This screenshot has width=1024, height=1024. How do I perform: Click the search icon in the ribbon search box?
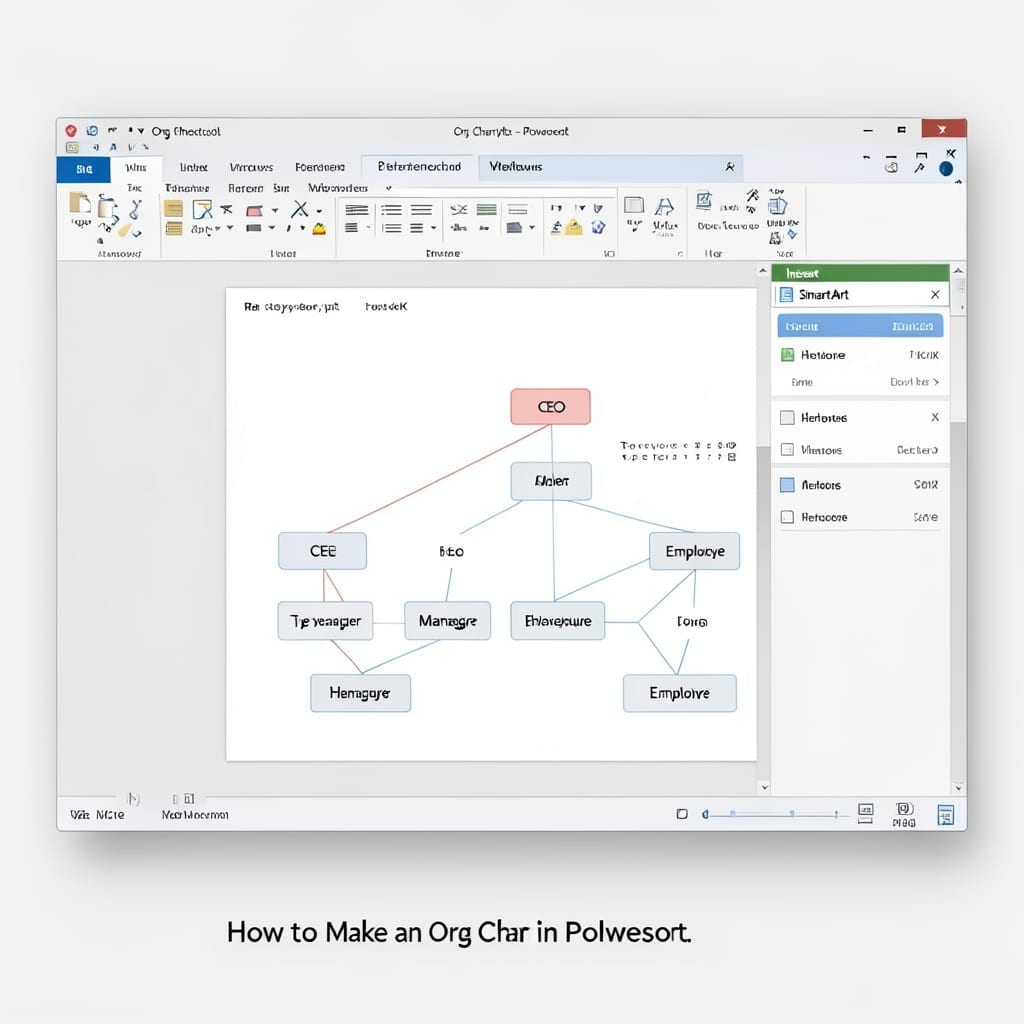(729, 167)
